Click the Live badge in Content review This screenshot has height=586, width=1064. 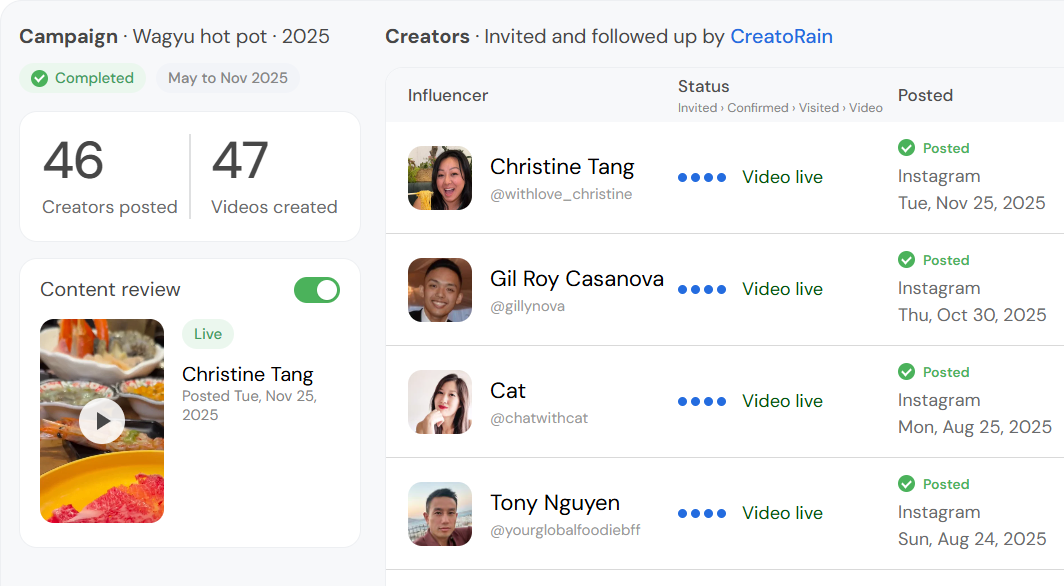[x=208, y=334]
